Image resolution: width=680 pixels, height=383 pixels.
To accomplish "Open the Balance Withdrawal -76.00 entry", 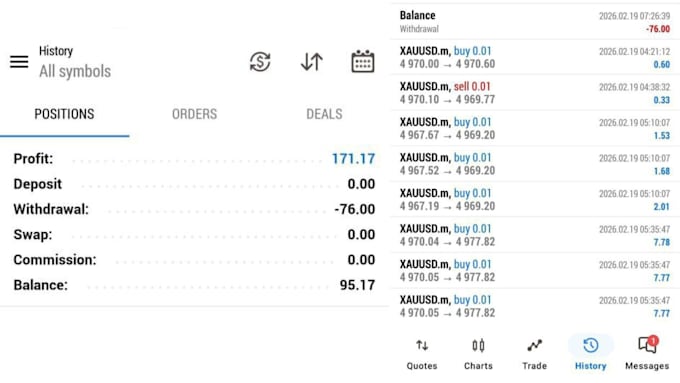I will 535,22.
